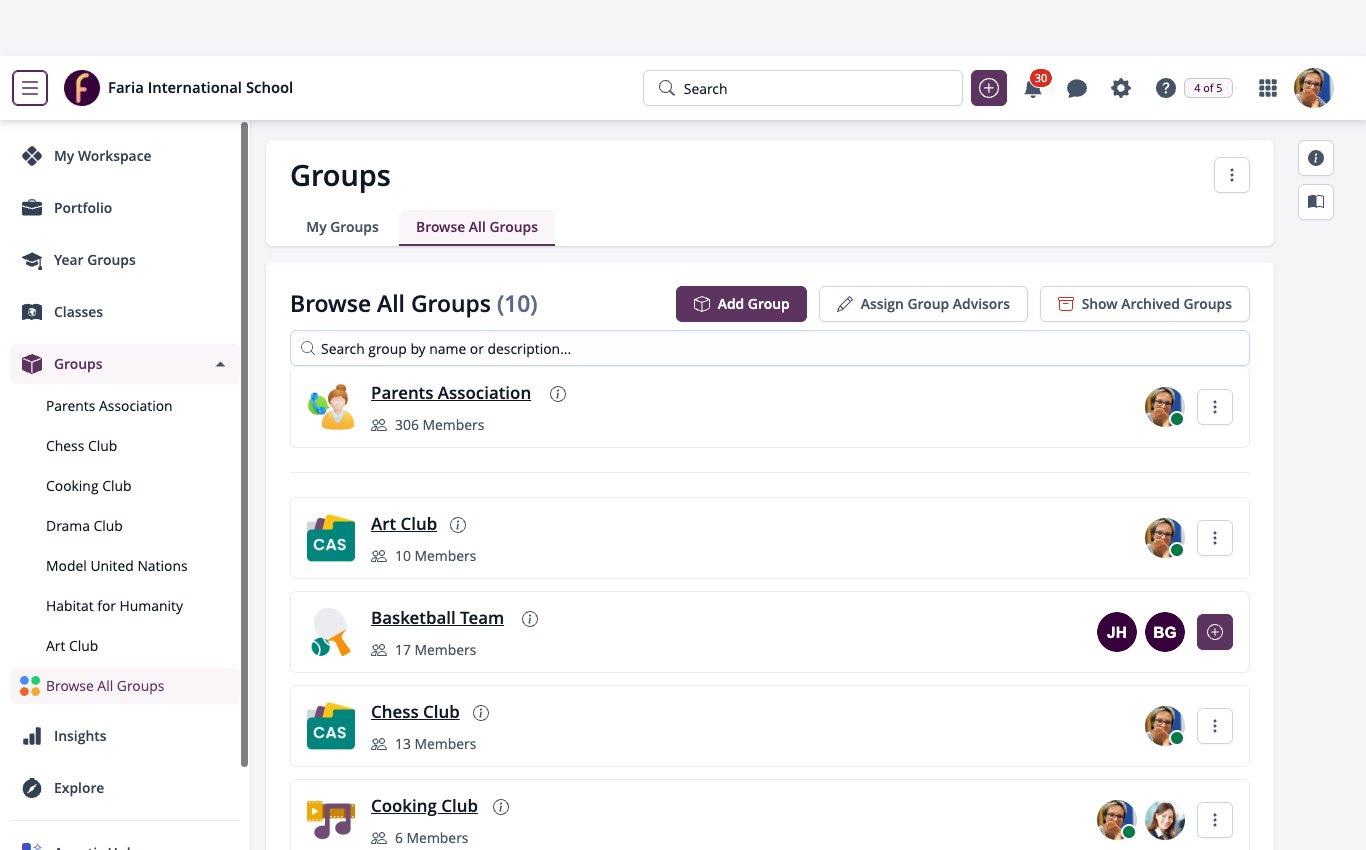Open the Basketball Team group link
Viewport: 1366px width, 850px height.
pos(437,618)
